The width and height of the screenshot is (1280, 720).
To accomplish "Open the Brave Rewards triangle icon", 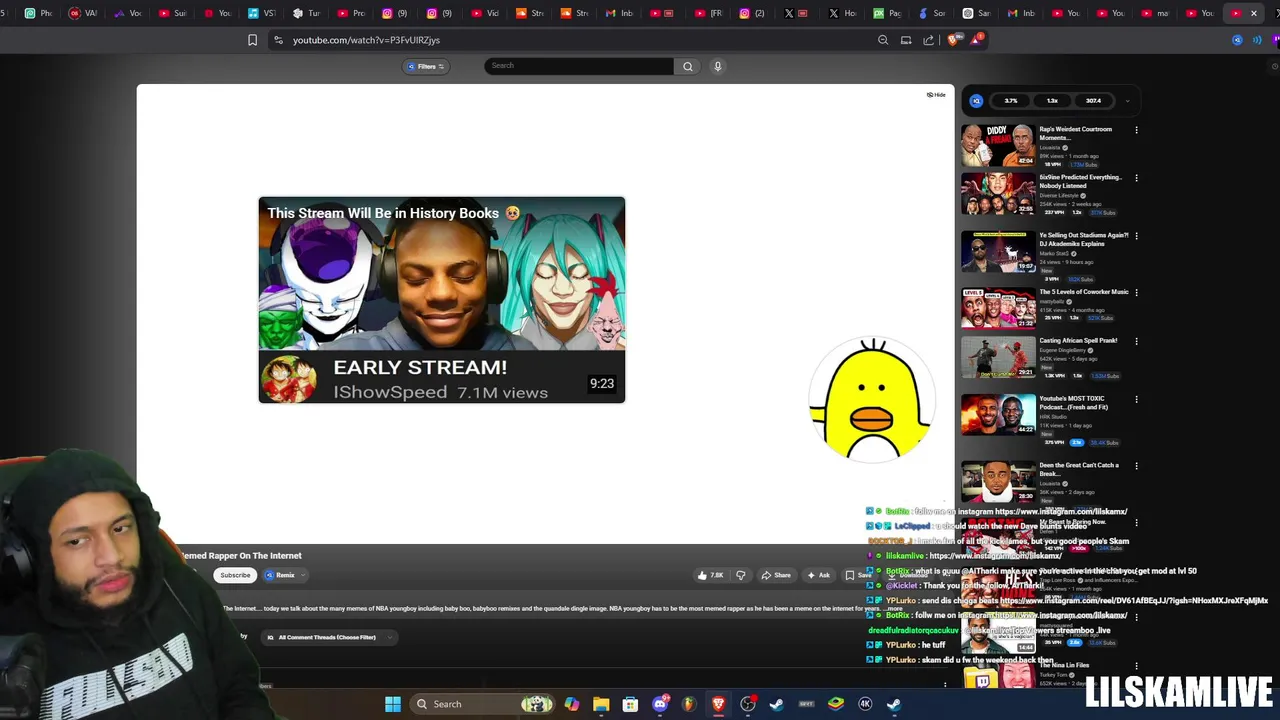I will (x=976, y=40).
